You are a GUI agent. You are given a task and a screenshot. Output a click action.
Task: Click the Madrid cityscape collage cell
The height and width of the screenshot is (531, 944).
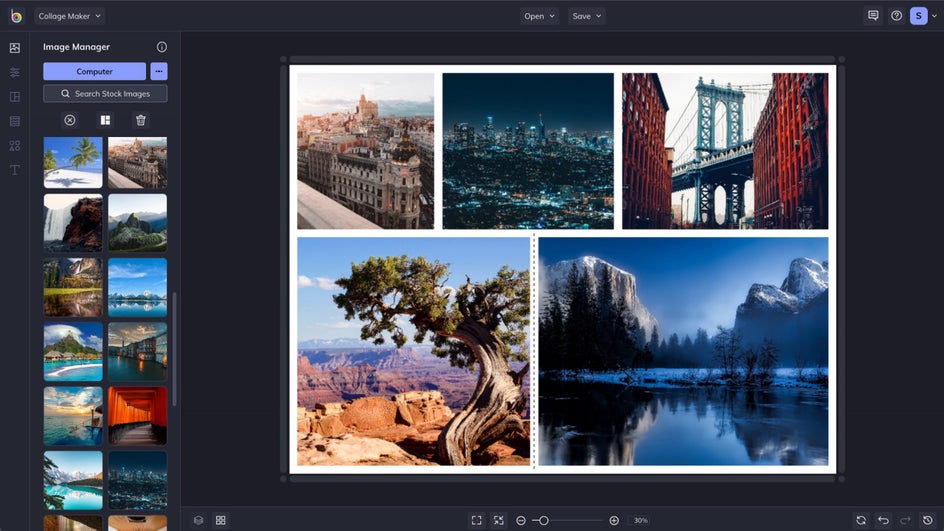[x=365, y=151]
